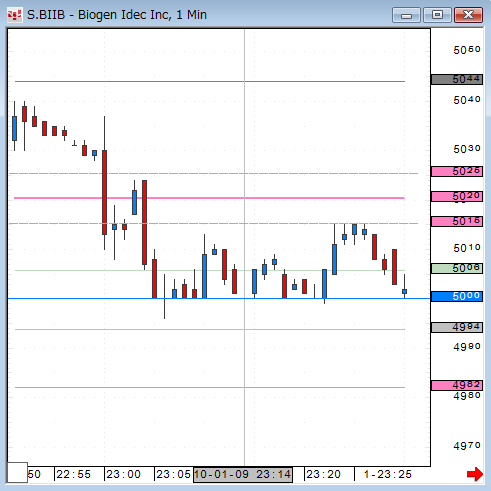Select the pink 4982 price label

pyautogui.click(x=457, y=385)
